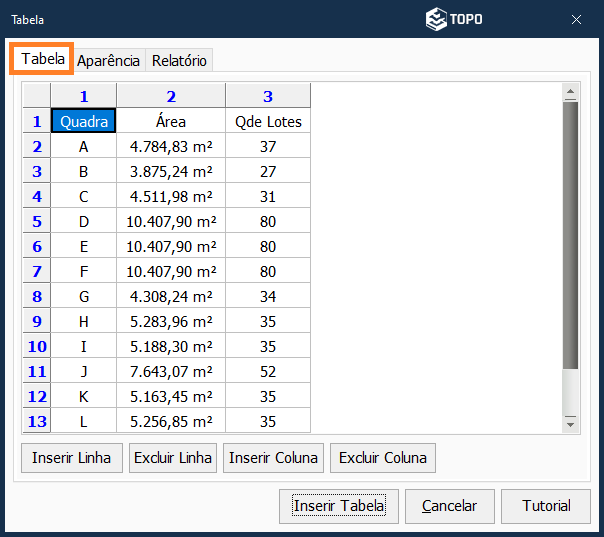
Task: Open the Tutorial button
Action: coord(546,506)
